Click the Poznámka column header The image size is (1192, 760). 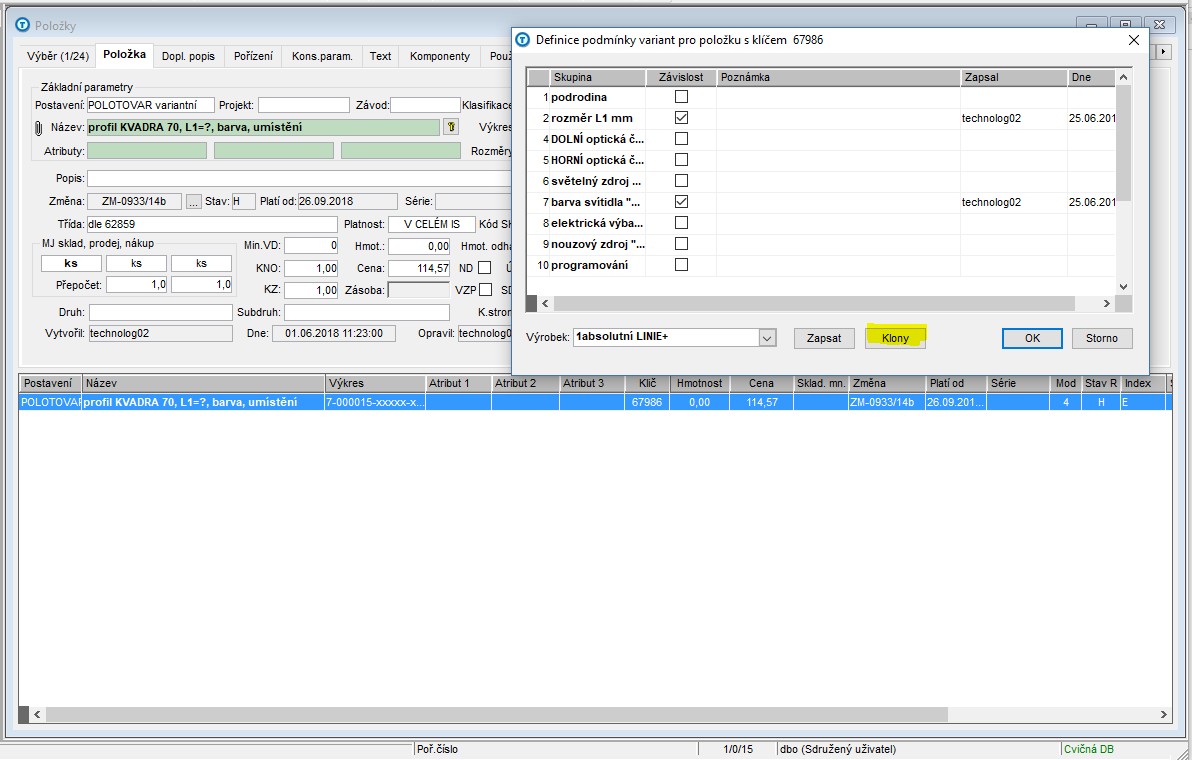(x=839, y=77)
